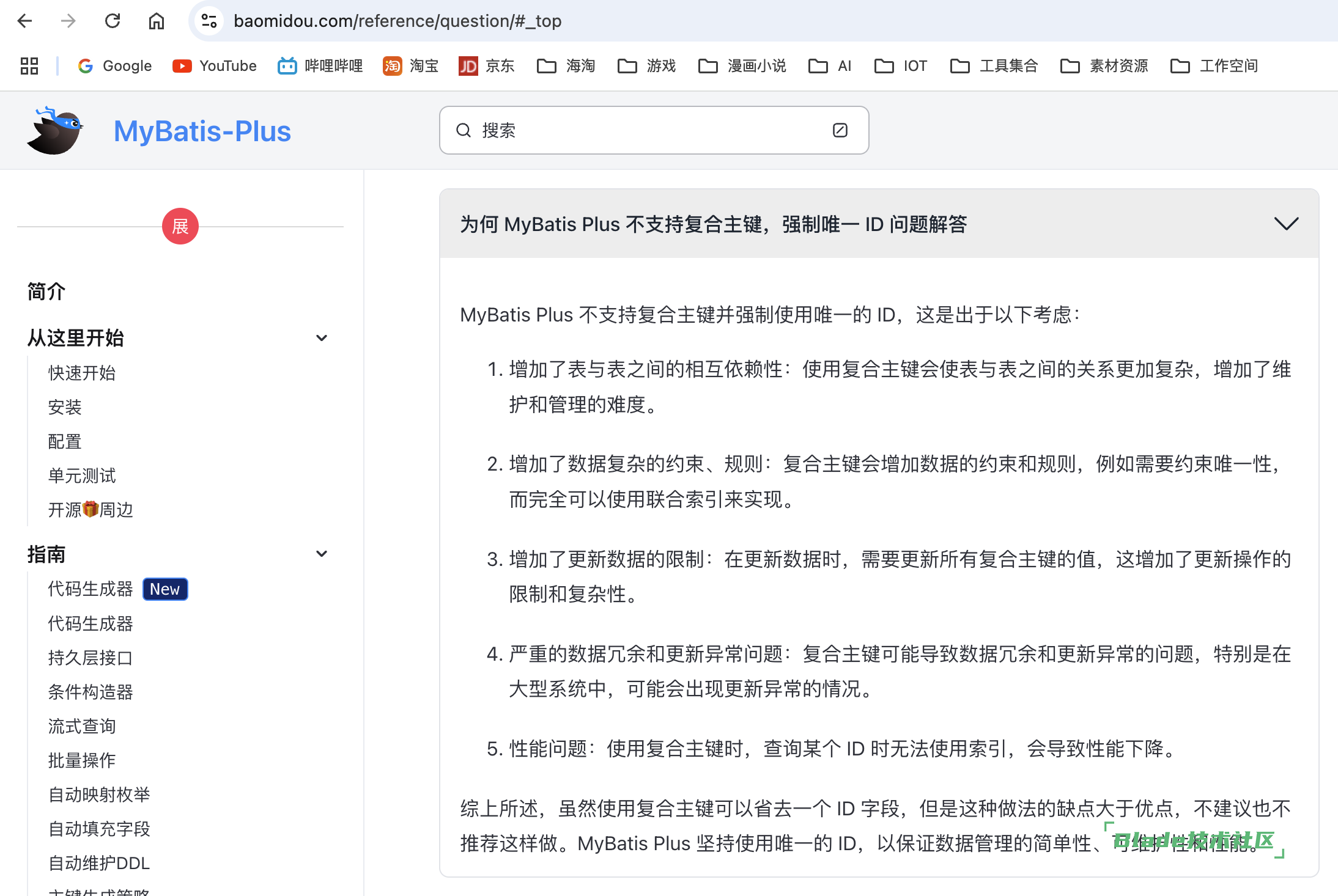Image resolution: width=1338 pixels, height=896 pixels.
Task: Open 安装 in sidebar
Action: tap(65, 407)
